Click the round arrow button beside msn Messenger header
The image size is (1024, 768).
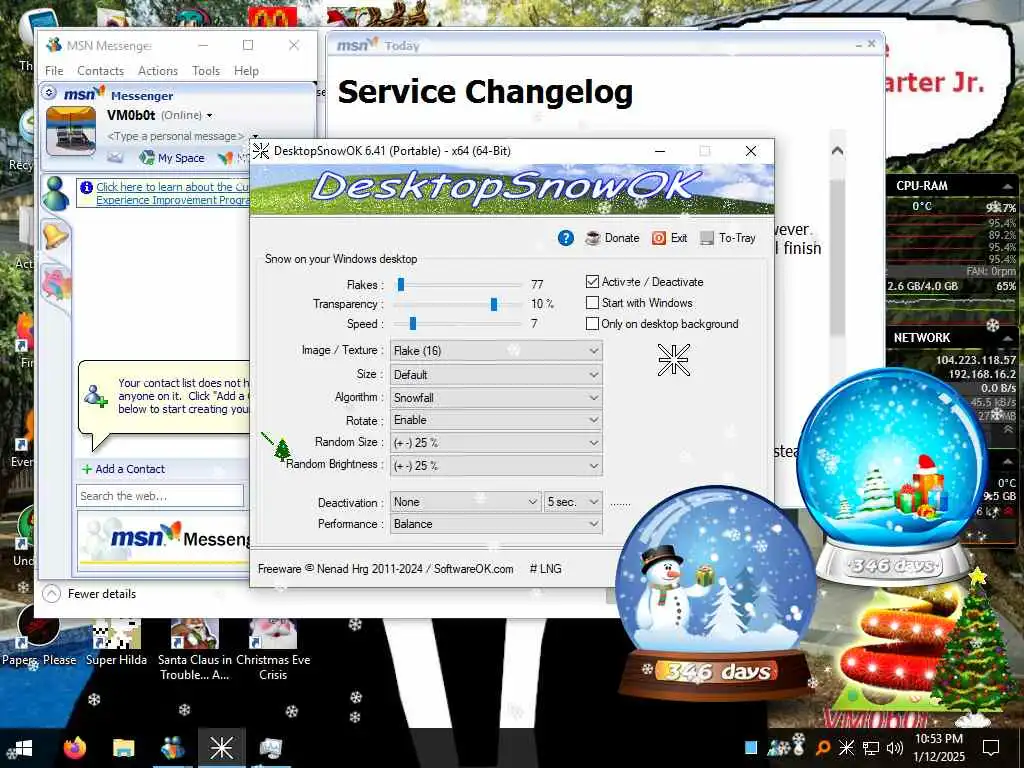(49, 93)
